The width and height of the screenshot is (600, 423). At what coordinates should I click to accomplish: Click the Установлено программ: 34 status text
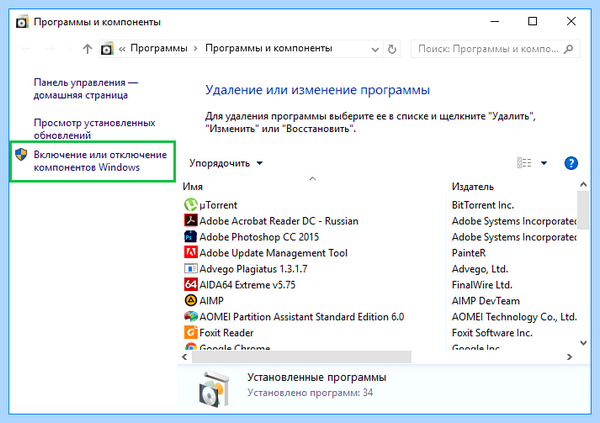pos(310,392)
